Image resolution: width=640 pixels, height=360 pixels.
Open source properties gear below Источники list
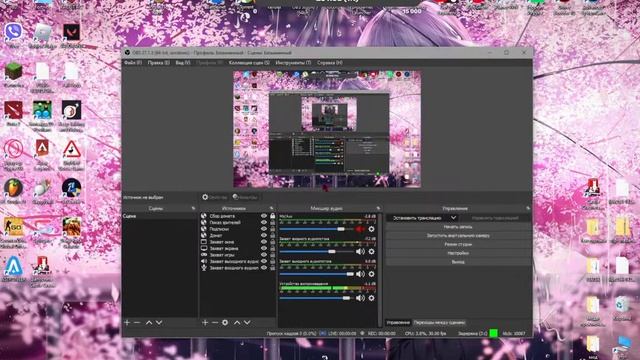[x=225, y=322]
